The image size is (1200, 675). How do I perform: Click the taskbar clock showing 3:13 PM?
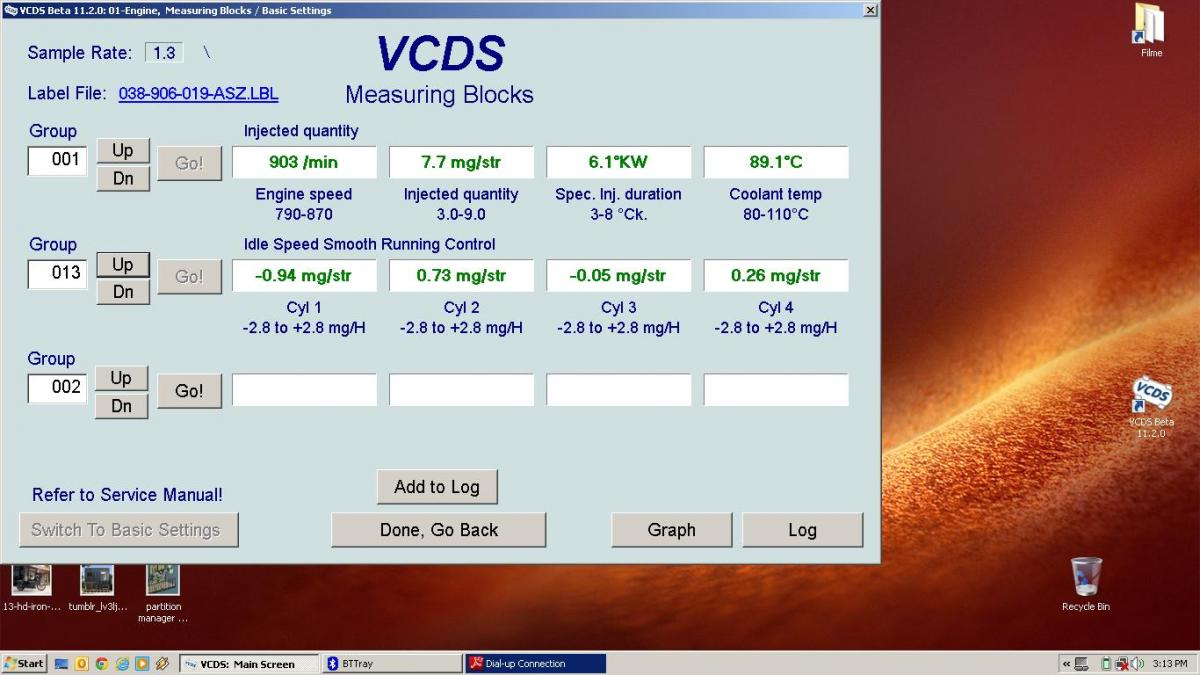click(1170, 664)
